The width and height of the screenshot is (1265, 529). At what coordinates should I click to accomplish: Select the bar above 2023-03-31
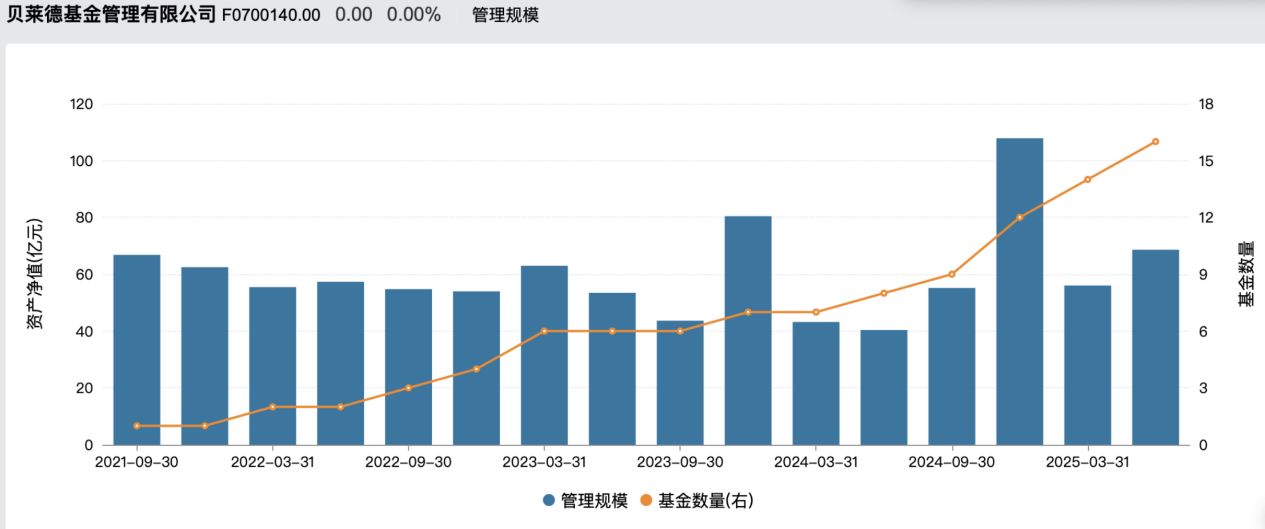click(544, 355)
